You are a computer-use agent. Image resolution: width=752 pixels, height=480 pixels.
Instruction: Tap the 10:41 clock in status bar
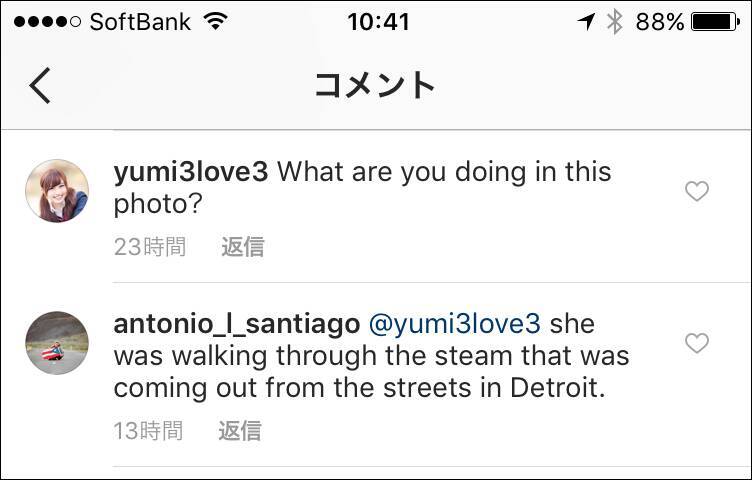click(378, 22)
